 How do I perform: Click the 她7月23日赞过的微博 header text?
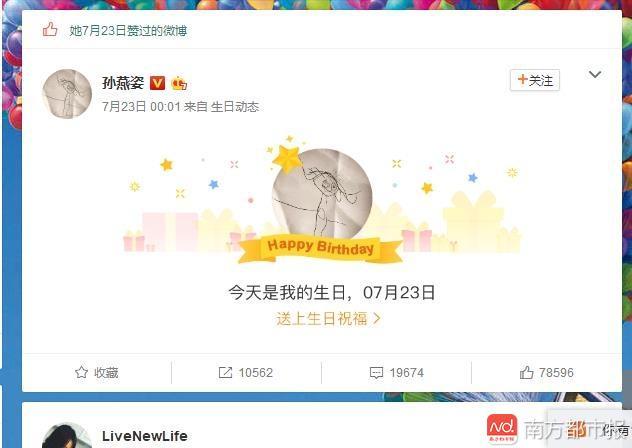tap(128, 31)
